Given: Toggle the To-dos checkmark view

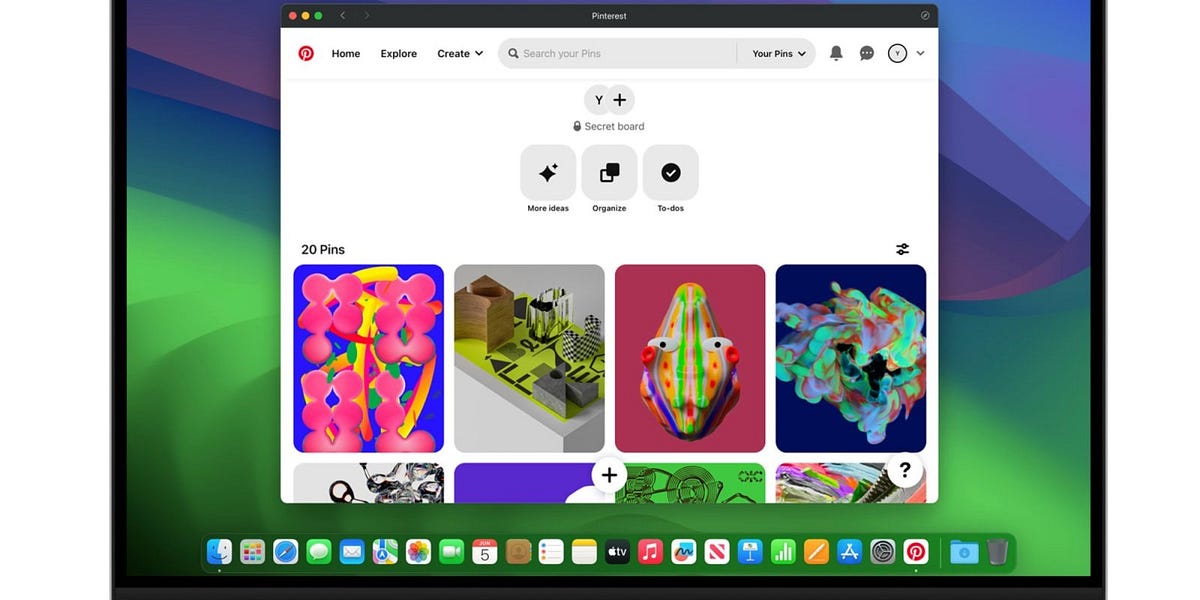Looking at the screenshot, I should point(671,172).
